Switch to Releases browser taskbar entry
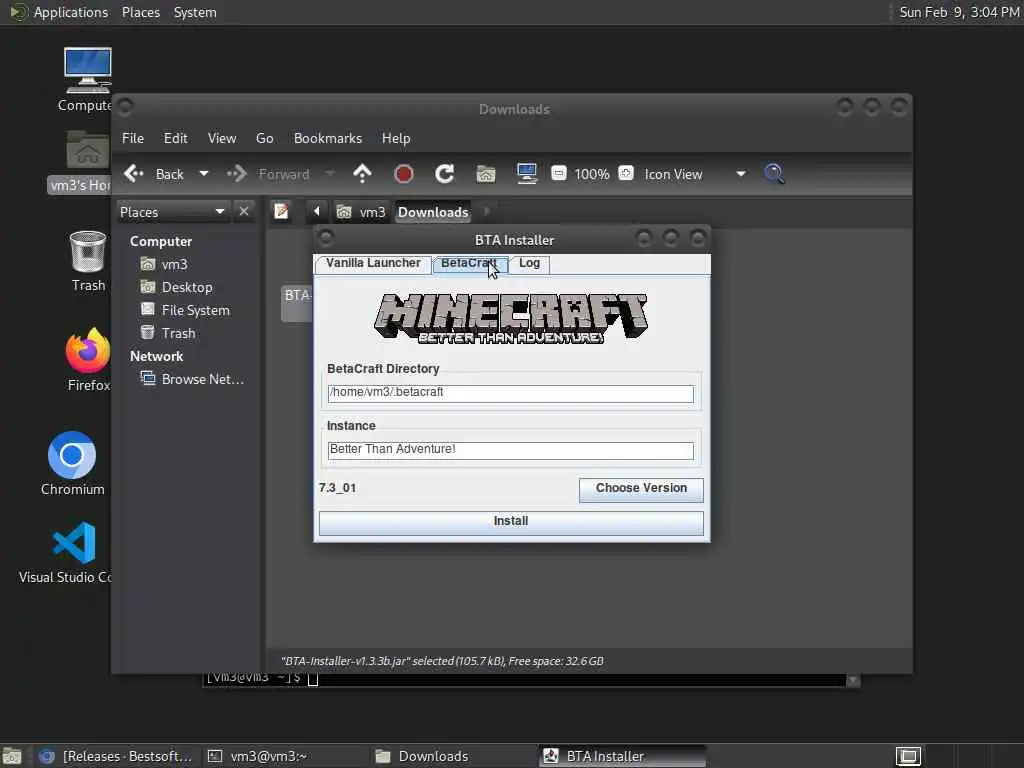 (x=116, y=756)
